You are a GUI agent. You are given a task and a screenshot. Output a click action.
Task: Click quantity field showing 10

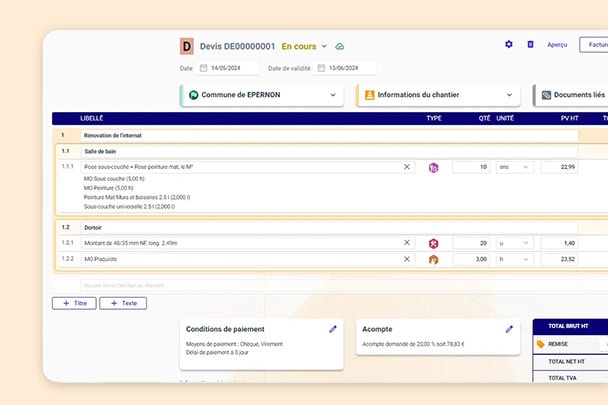[x=471, y=167]
